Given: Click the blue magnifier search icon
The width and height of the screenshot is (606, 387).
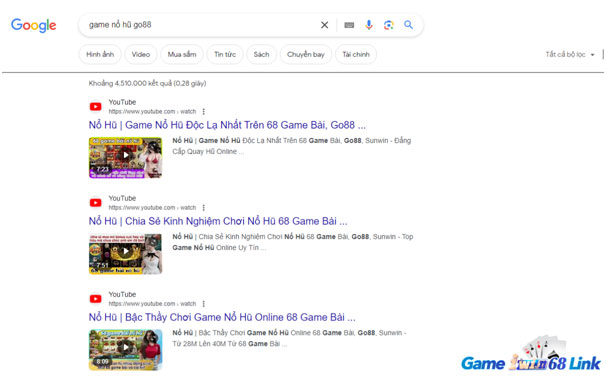Looking at the screenshot, I should [x=408, y=25].
